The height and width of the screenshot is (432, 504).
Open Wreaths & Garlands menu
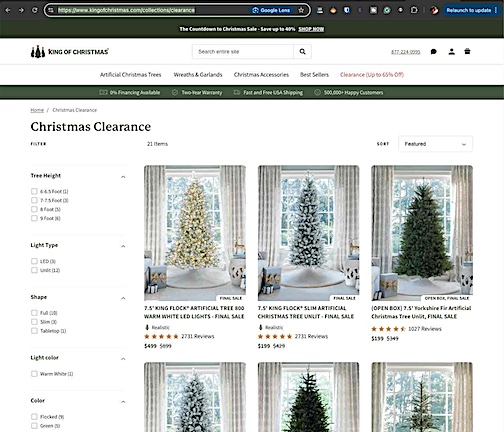[198, 75]
